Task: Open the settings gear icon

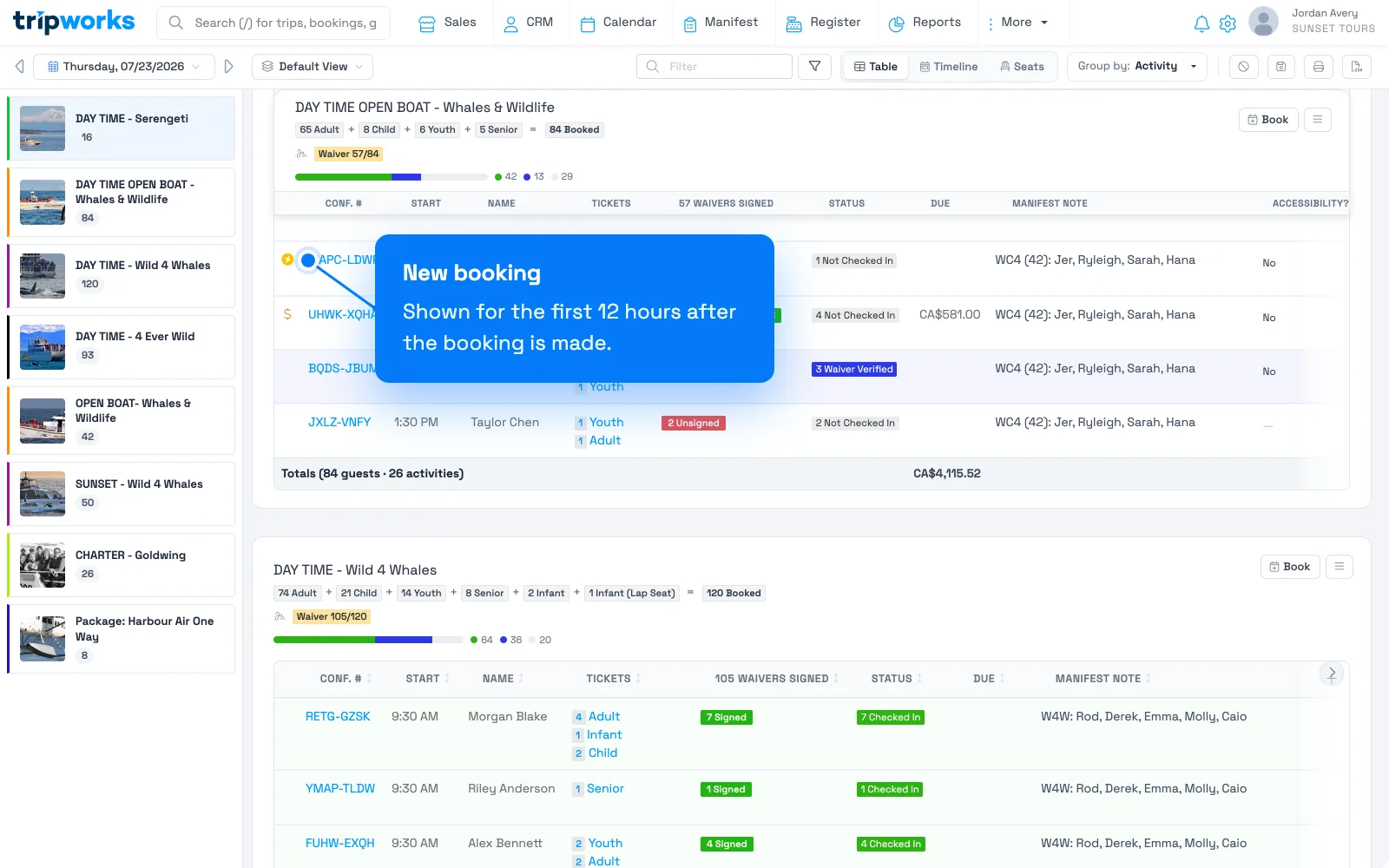Action: tap(1228, 23)
